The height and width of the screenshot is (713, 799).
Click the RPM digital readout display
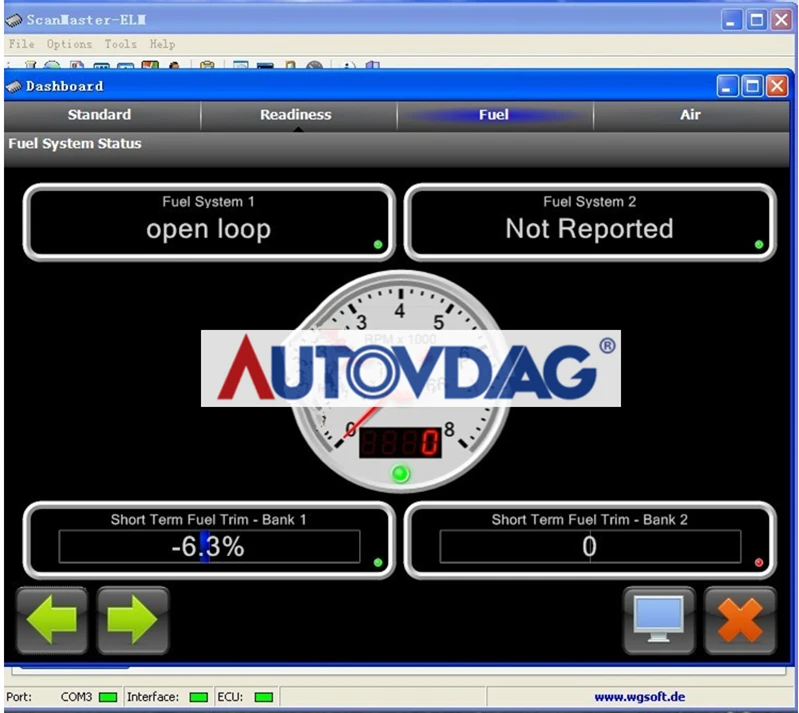pos(401,442)
